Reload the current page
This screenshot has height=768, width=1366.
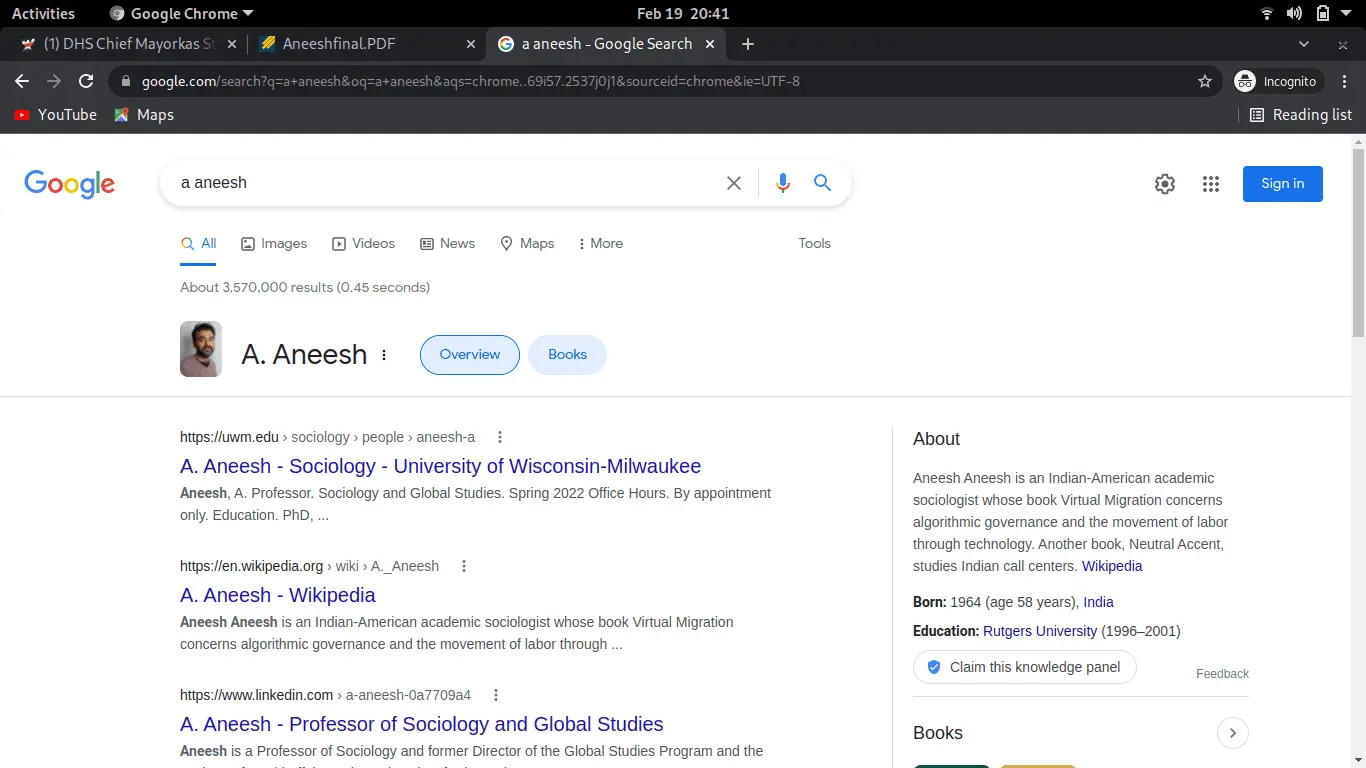86,81
